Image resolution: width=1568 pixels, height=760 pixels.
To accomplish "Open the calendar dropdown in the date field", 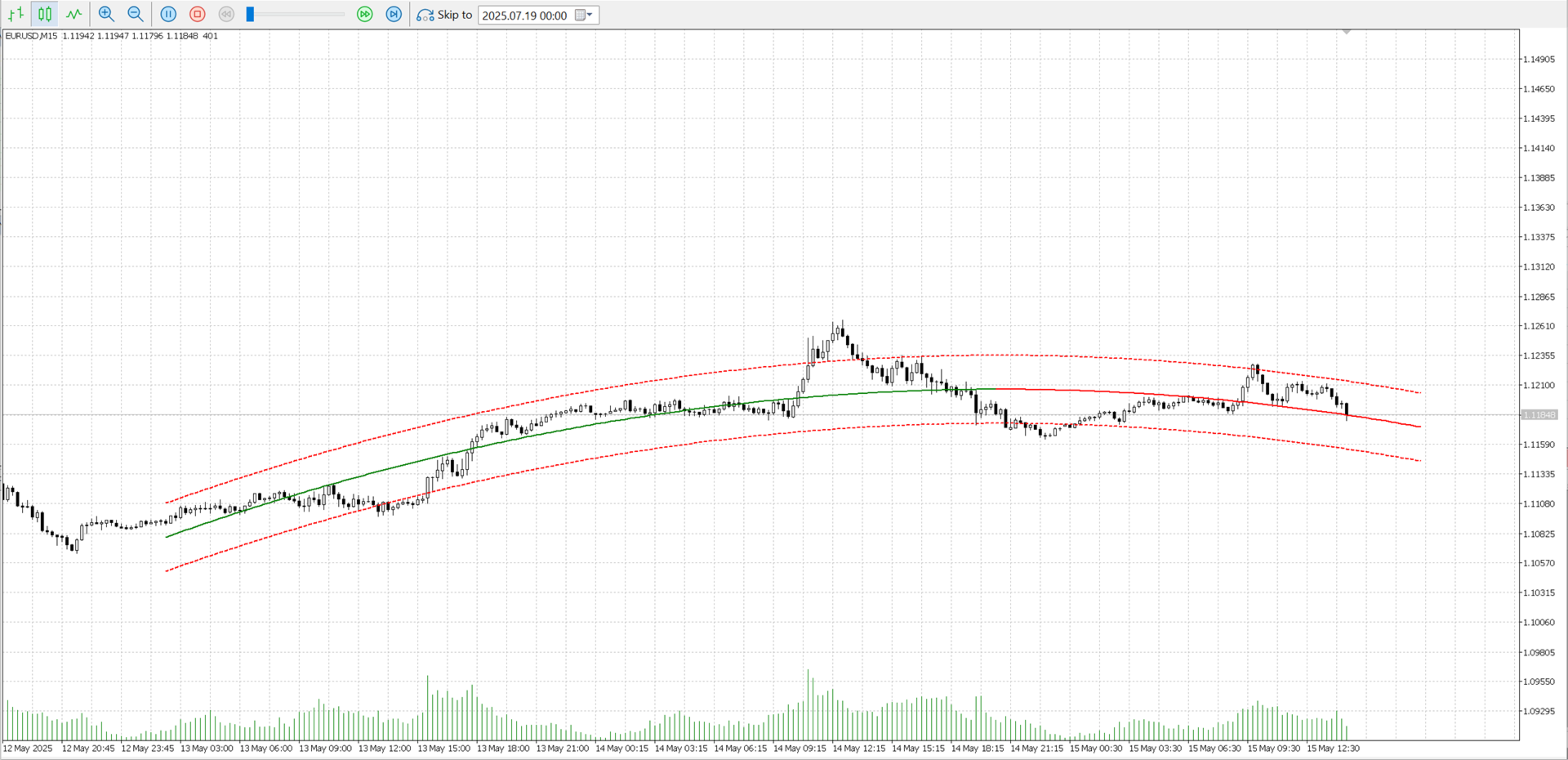I will [584, 15].
